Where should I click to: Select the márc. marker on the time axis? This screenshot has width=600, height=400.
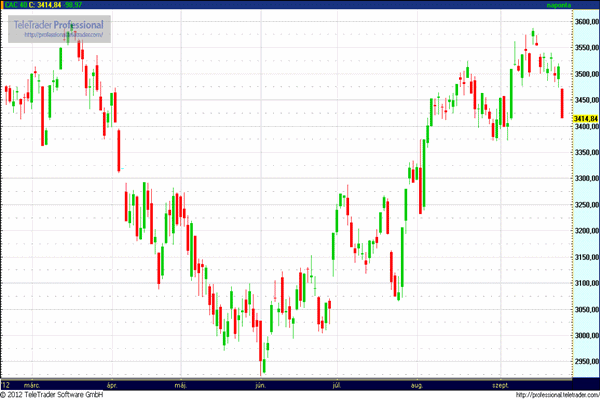32,384
